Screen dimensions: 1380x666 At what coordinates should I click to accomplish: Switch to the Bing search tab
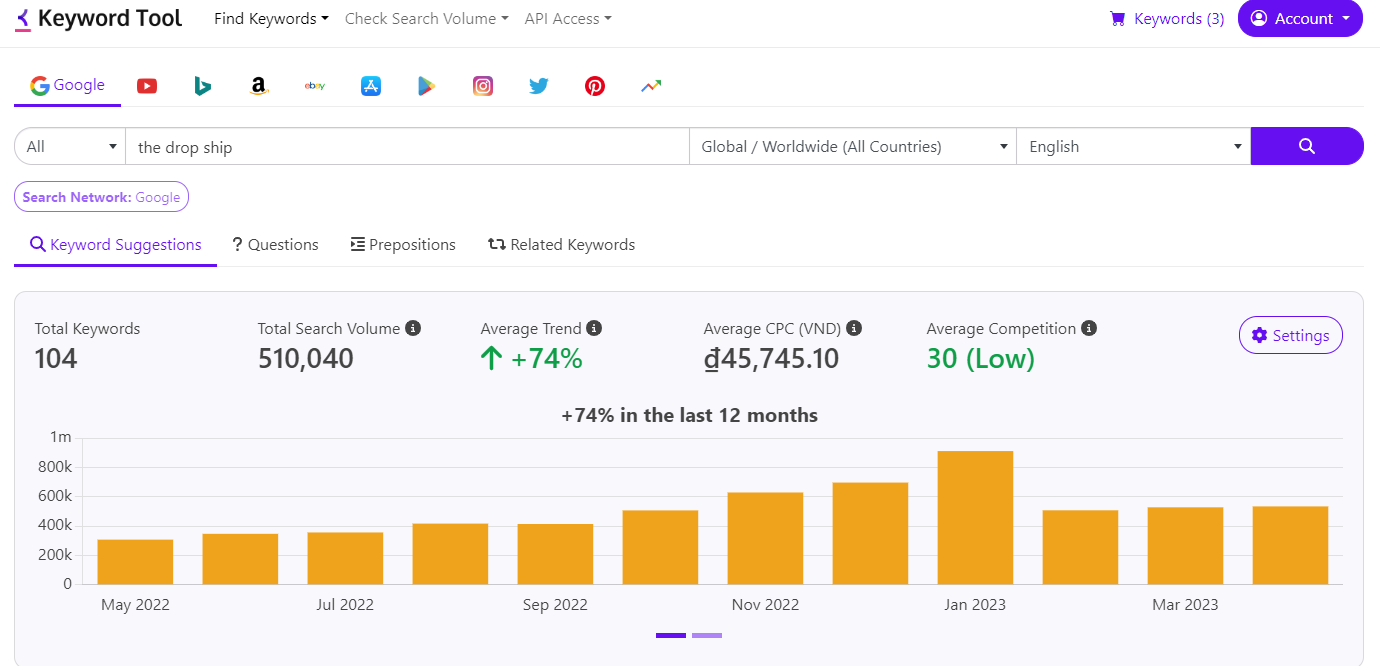pos(203,86)
